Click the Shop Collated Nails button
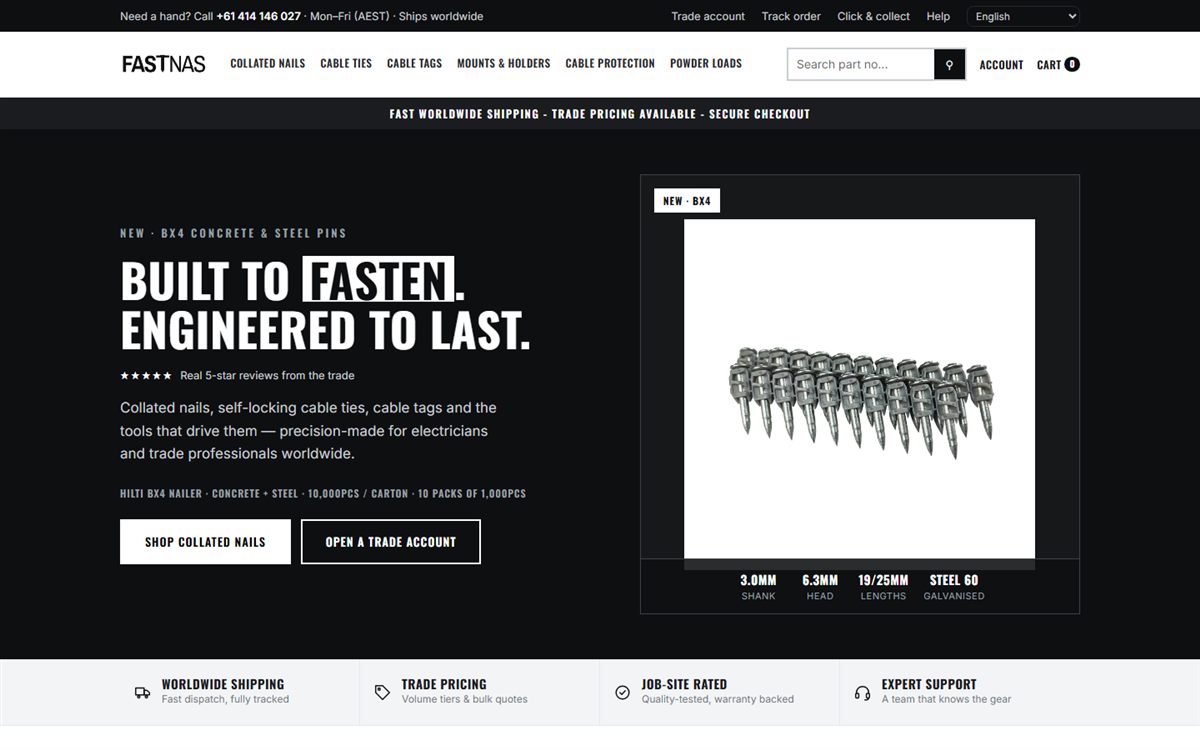The width and height of the screenshot is (1200, 750). (x=205, y=542)
